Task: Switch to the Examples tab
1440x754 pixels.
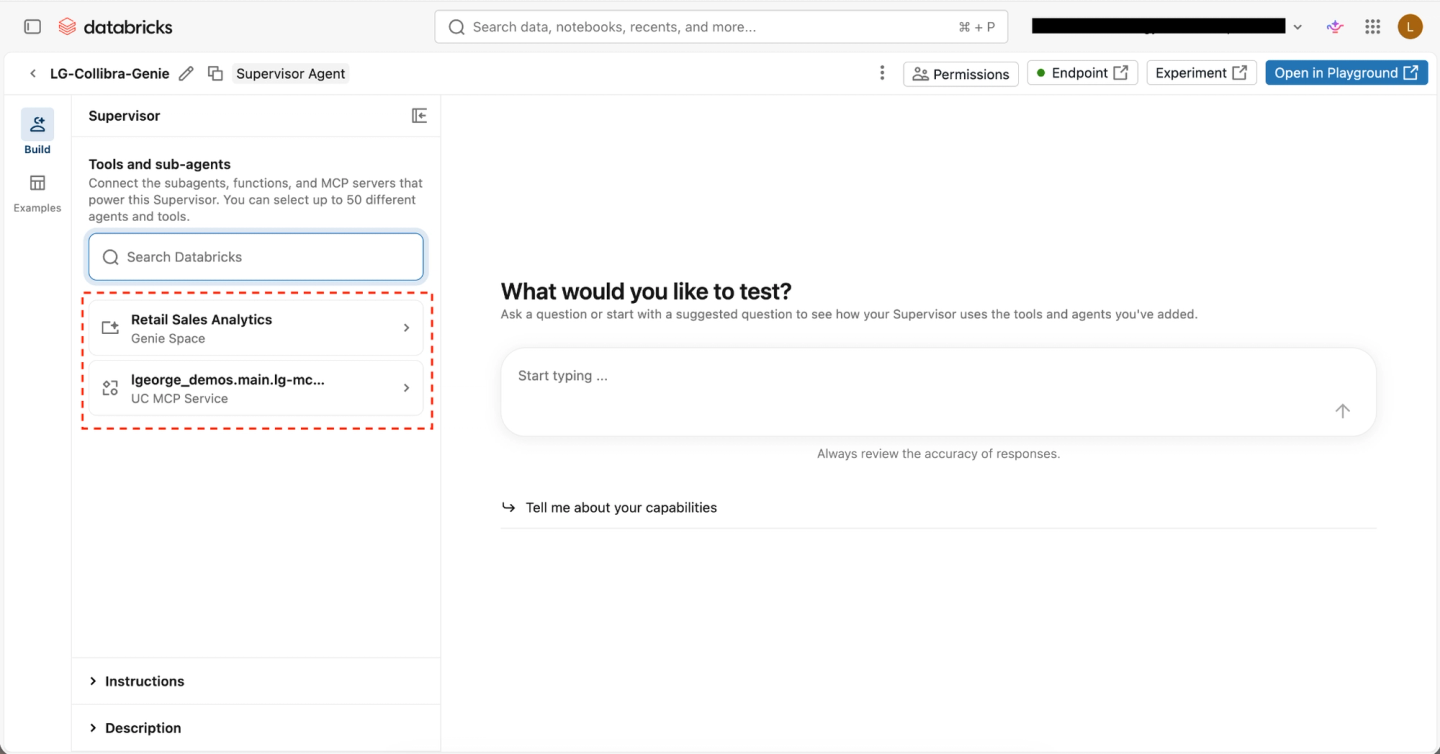Action: [x=37, y=193]
